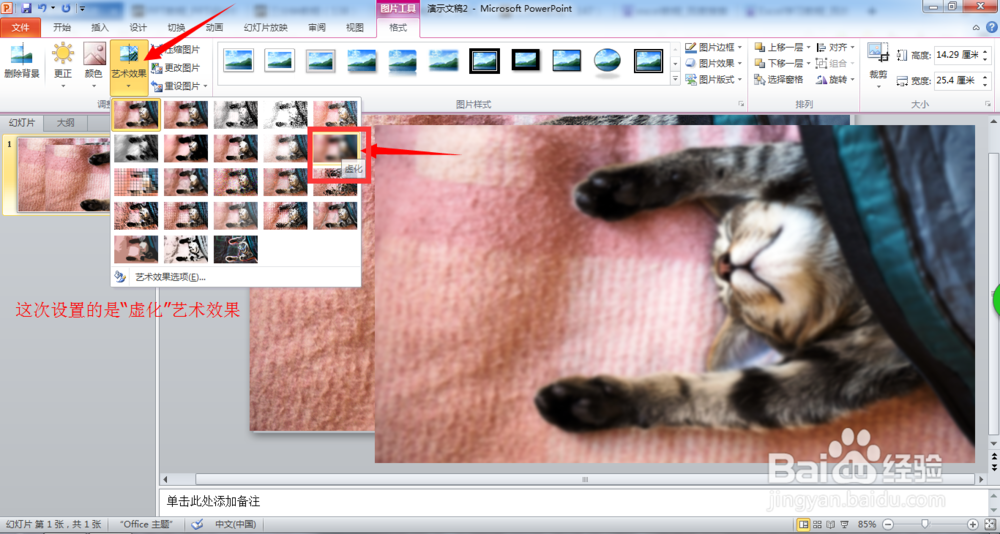Expand the picture styles gallery with More arrow
This screenshot has width=1000, height=534.
(x=675, y=79)
